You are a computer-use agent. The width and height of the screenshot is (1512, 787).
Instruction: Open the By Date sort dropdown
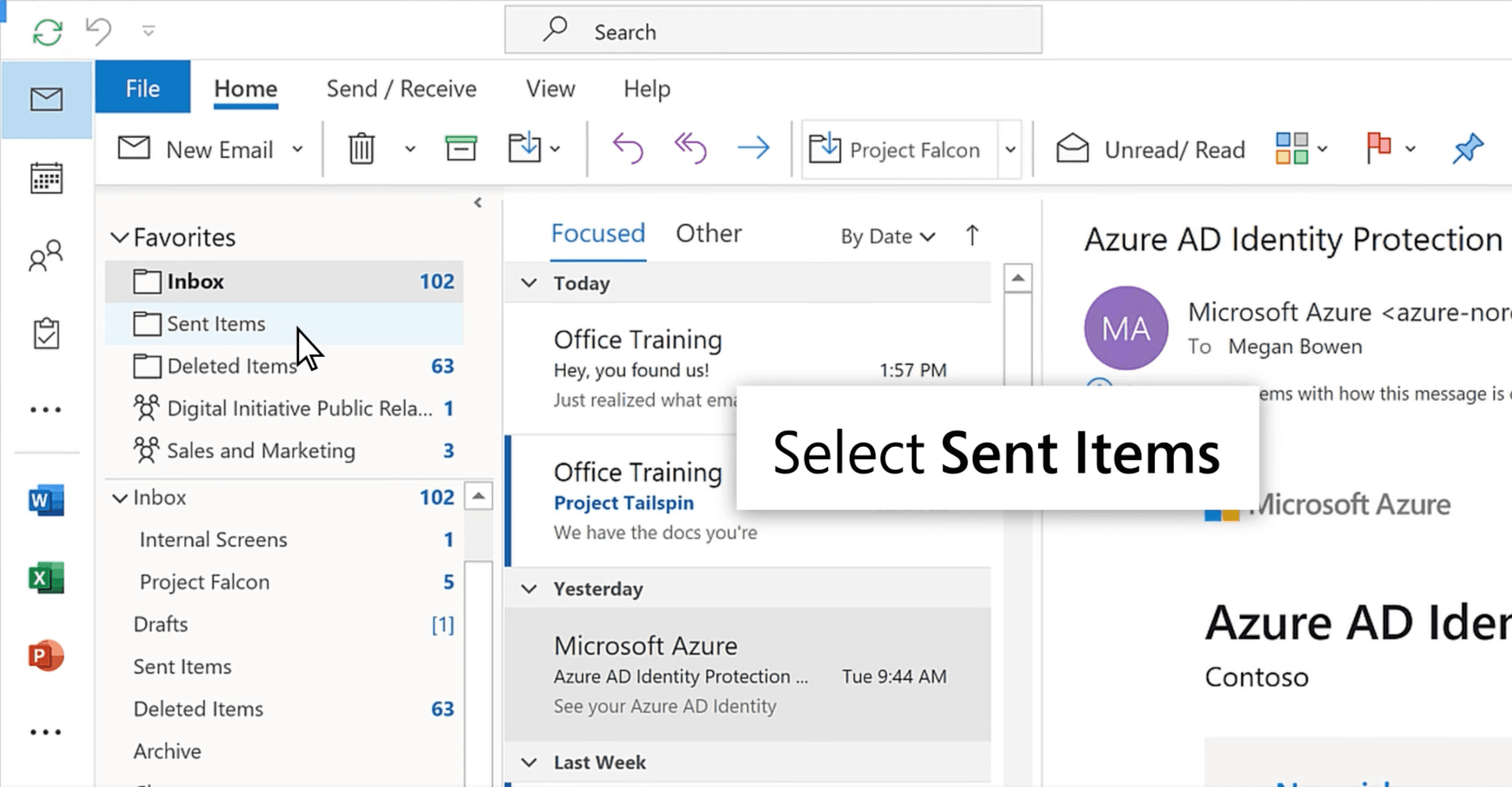click(886, 236)
